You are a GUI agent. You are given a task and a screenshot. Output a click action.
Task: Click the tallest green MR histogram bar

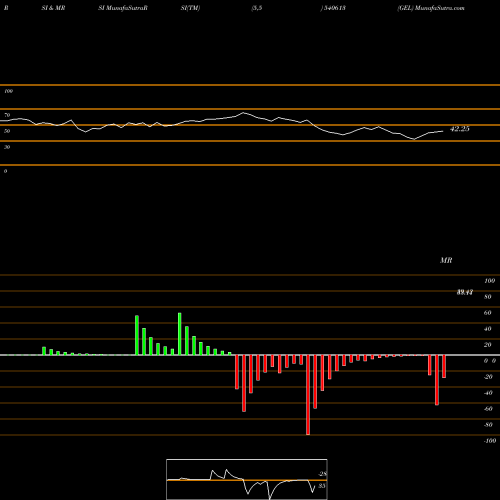pos(180,334)
